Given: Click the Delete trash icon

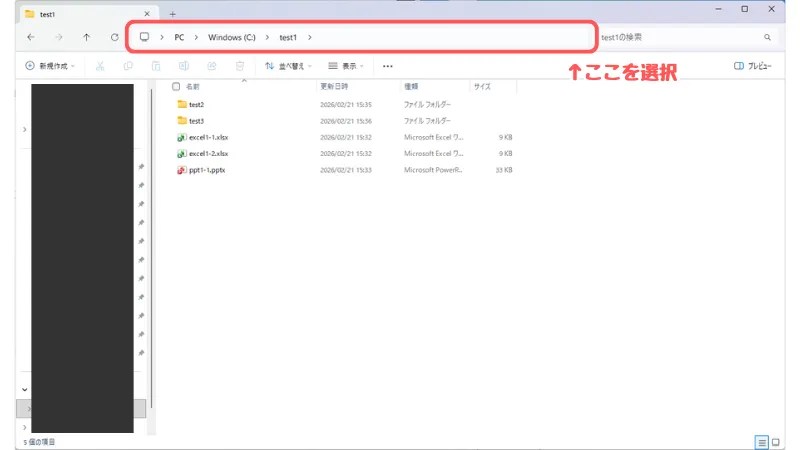Looking at the screenshot, I should coord(240,66).
